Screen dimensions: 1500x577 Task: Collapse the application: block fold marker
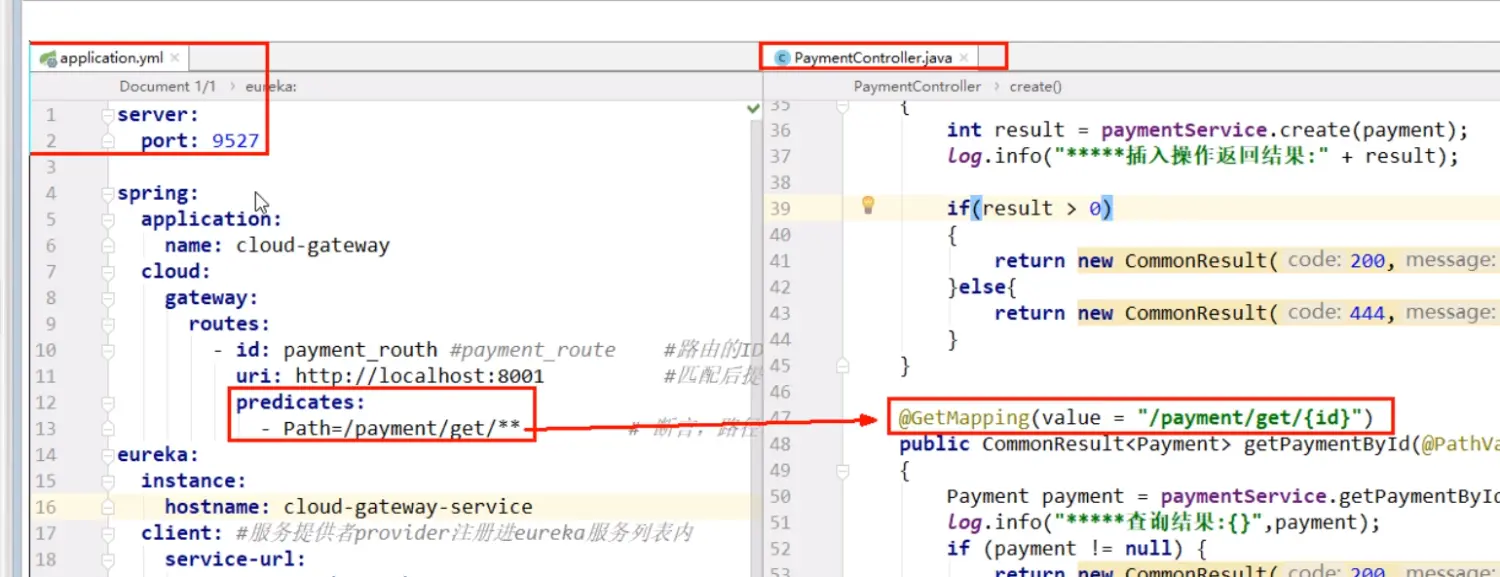(108, 220)
